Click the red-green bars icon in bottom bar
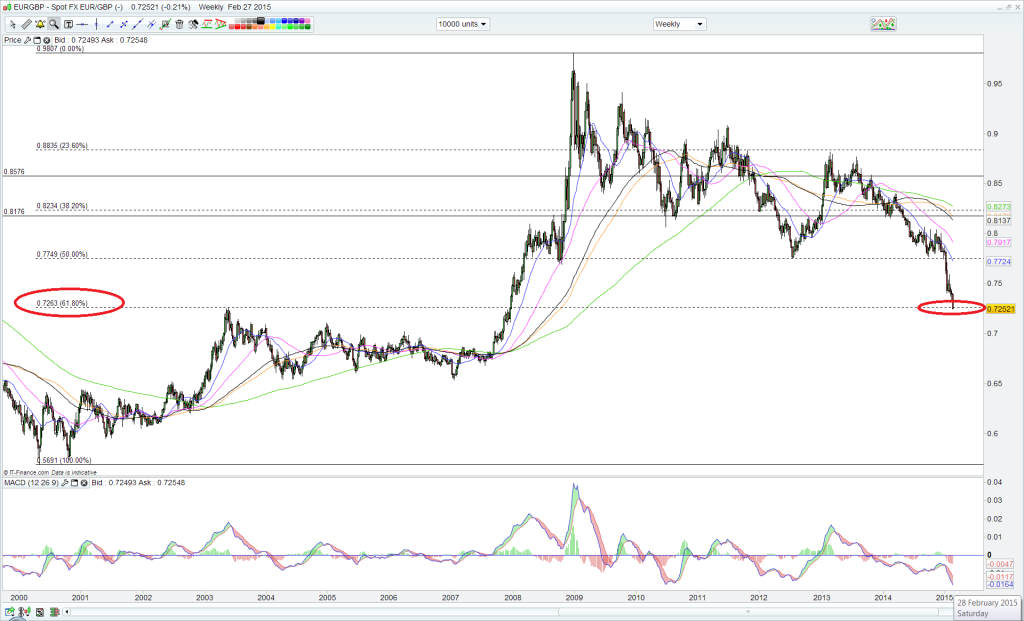 [55, 612]
